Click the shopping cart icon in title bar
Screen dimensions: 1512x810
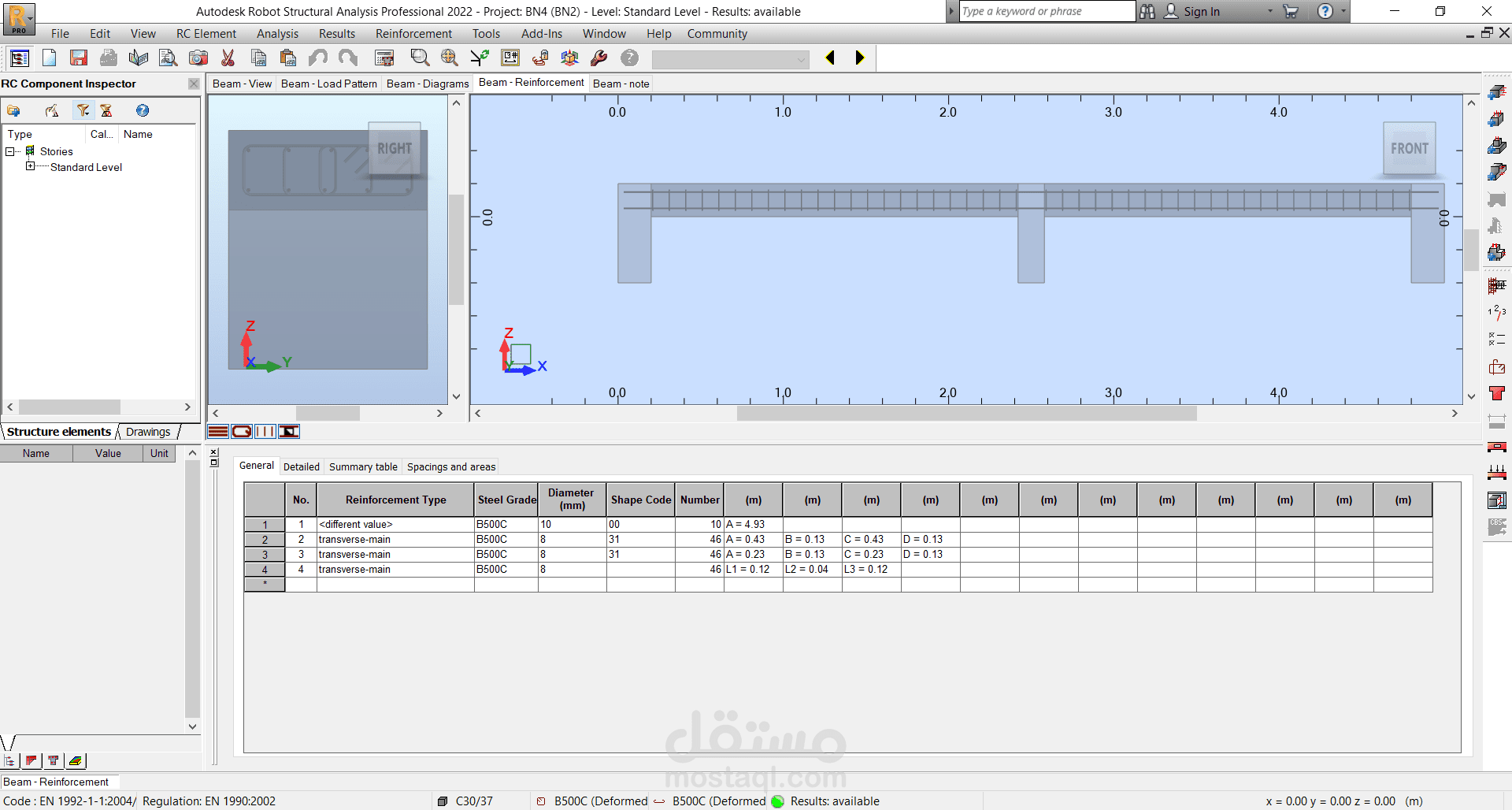coord(1291,11)
